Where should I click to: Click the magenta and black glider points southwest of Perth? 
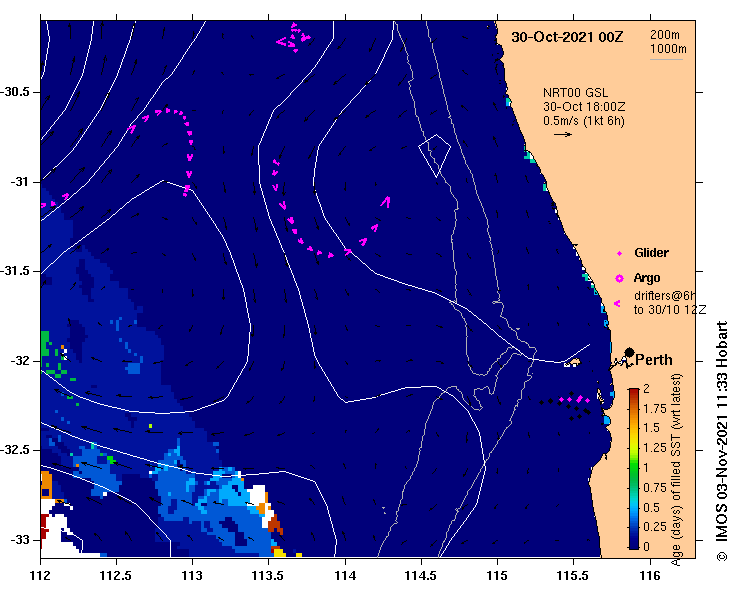tap(566, 405)
